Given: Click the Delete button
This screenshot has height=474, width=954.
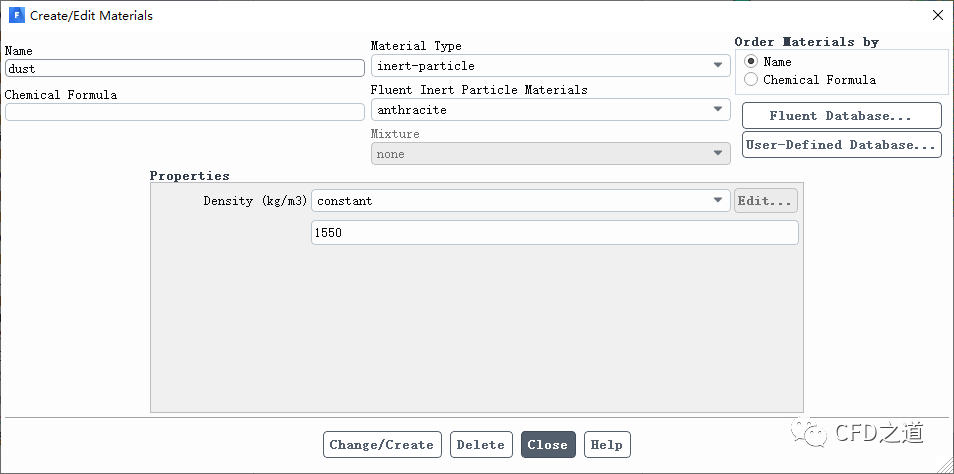Looking at the screenshot, I should click(x=481, y=445).
